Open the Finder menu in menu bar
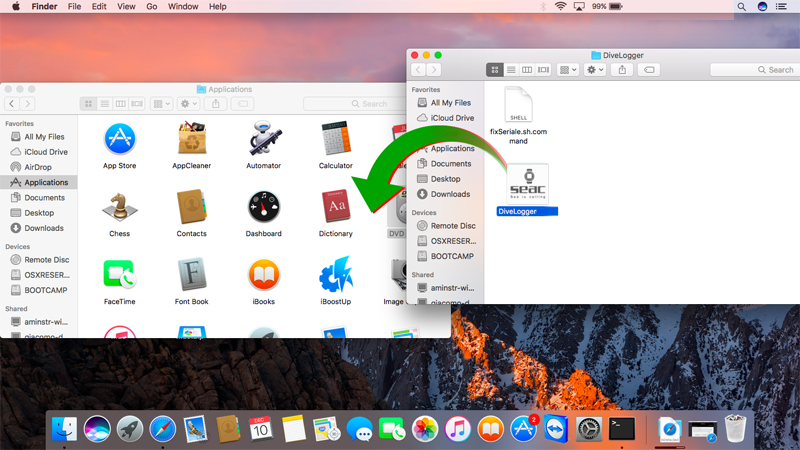The height and width of the screenshot is (450, 800). point(44,7)
